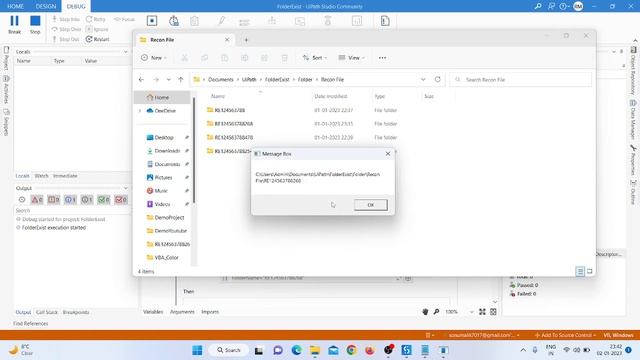The width and height of the screenshot is (640, 360).
Task: Open Videos in Explorer sidebar
Action: 162,204
